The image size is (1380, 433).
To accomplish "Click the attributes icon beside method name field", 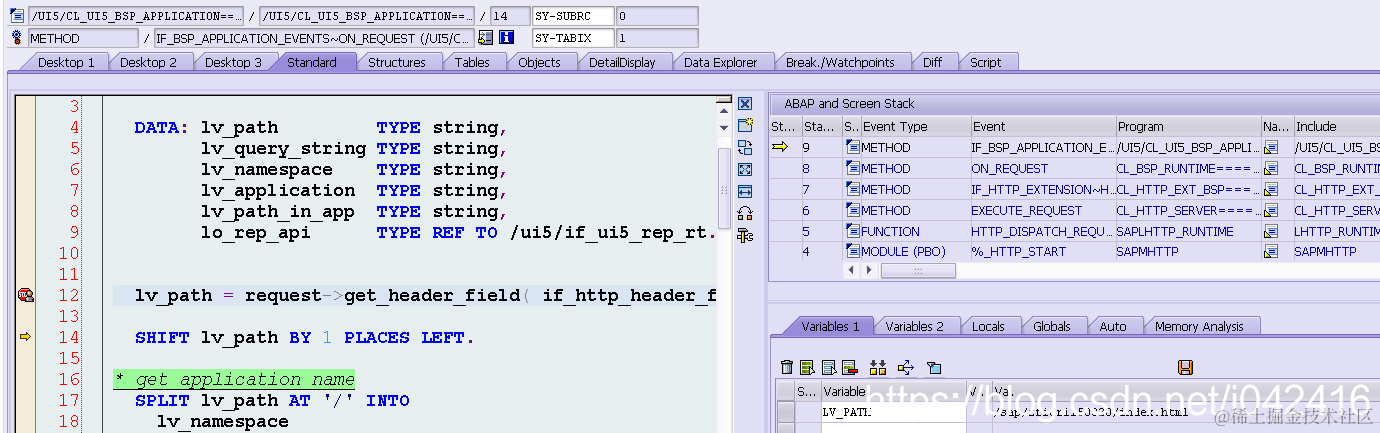I will 486,38.
